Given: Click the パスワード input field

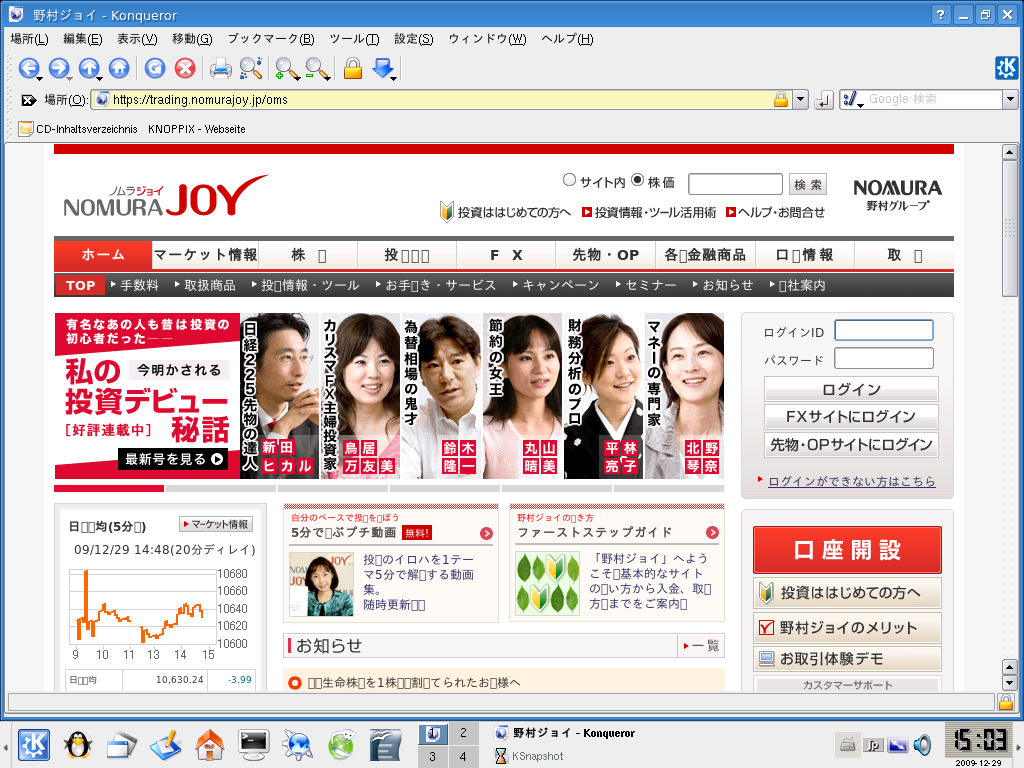Looking at the screenshot, I should (x=884, y=358).
